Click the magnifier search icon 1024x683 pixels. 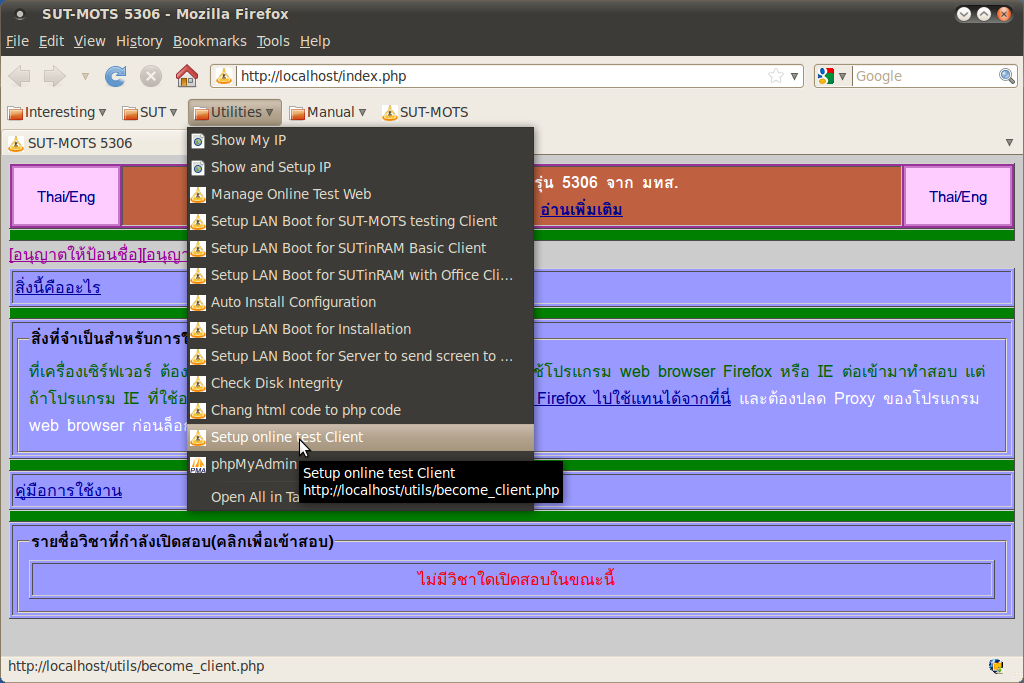[1006, 76]
